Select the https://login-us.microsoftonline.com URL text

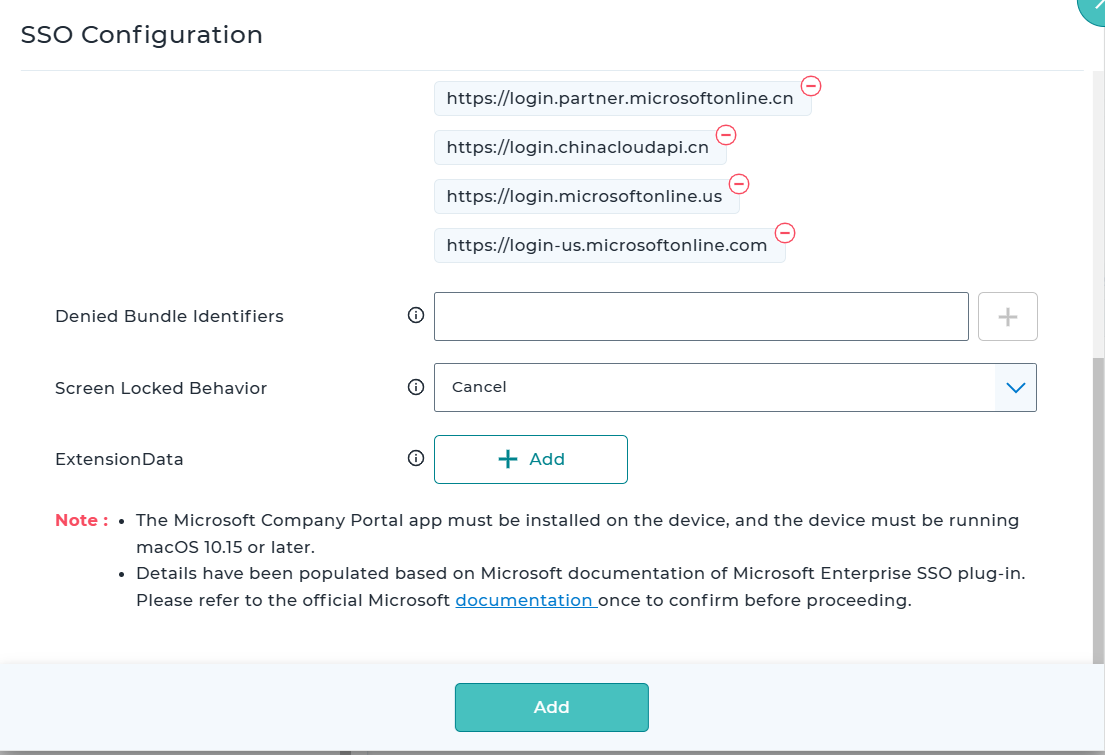tap(607, 245)
